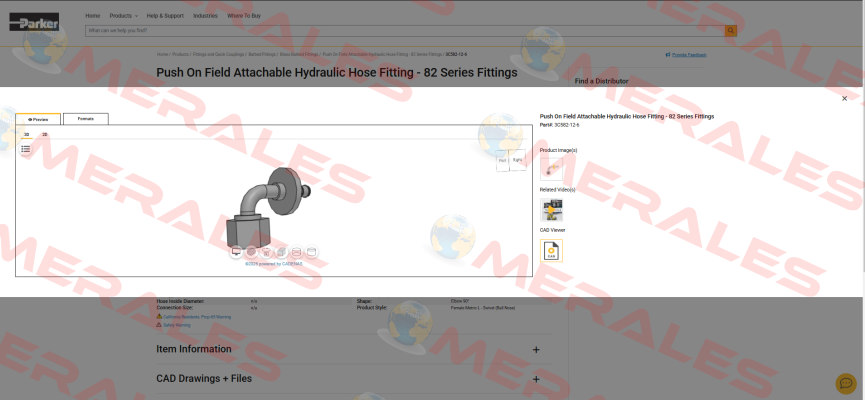Select the Front face of view cube

[503, 161]
